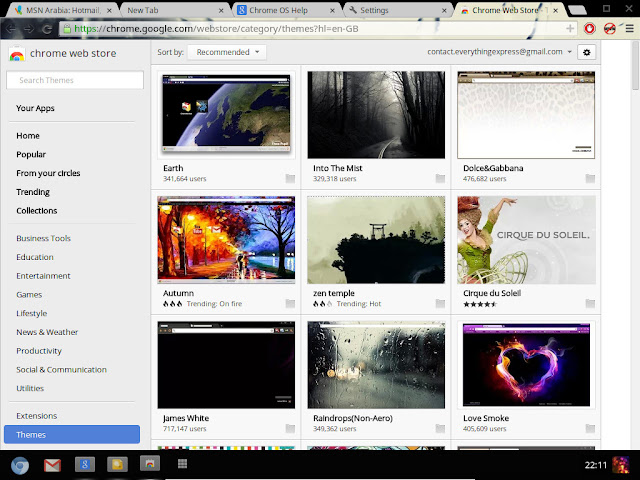This screenshot has height=480, width=640.
Task: Open a new tab button
Action: [x=577, y=10]
